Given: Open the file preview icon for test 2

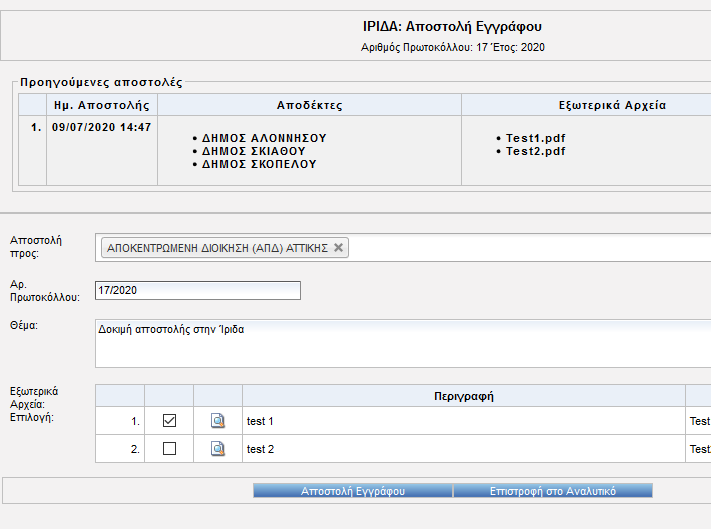Looking at the screenshot, I should tap(218, 449).
